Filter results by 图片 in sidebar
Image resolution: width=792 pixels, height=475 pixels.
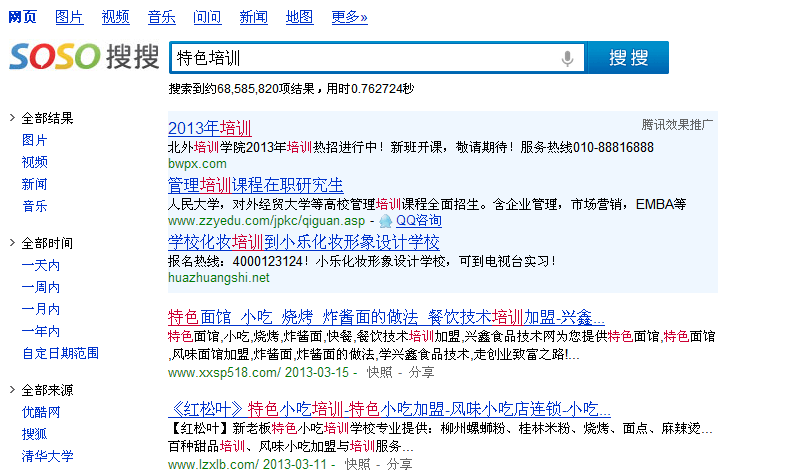tap(34, 140)
